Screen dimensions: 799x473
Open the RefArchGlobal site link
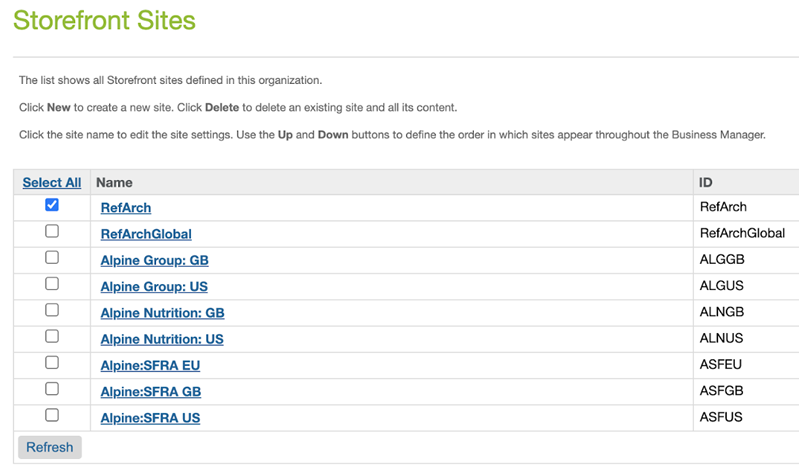pyautogui.click(x=146, y=234)
